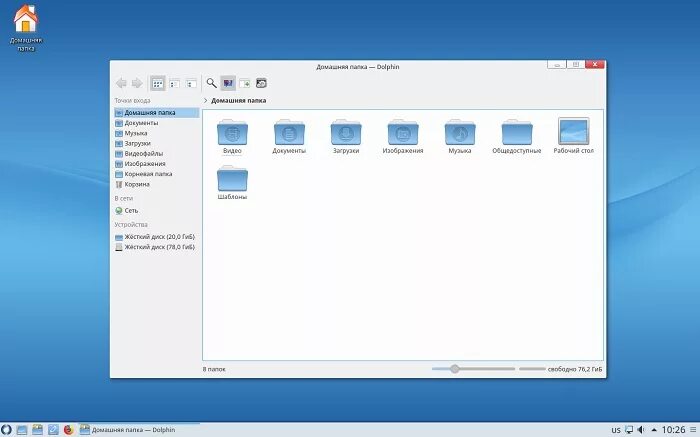
Task: Click the Forward arrow in Dolphin toolbar
Action: (x=137, y=83)
